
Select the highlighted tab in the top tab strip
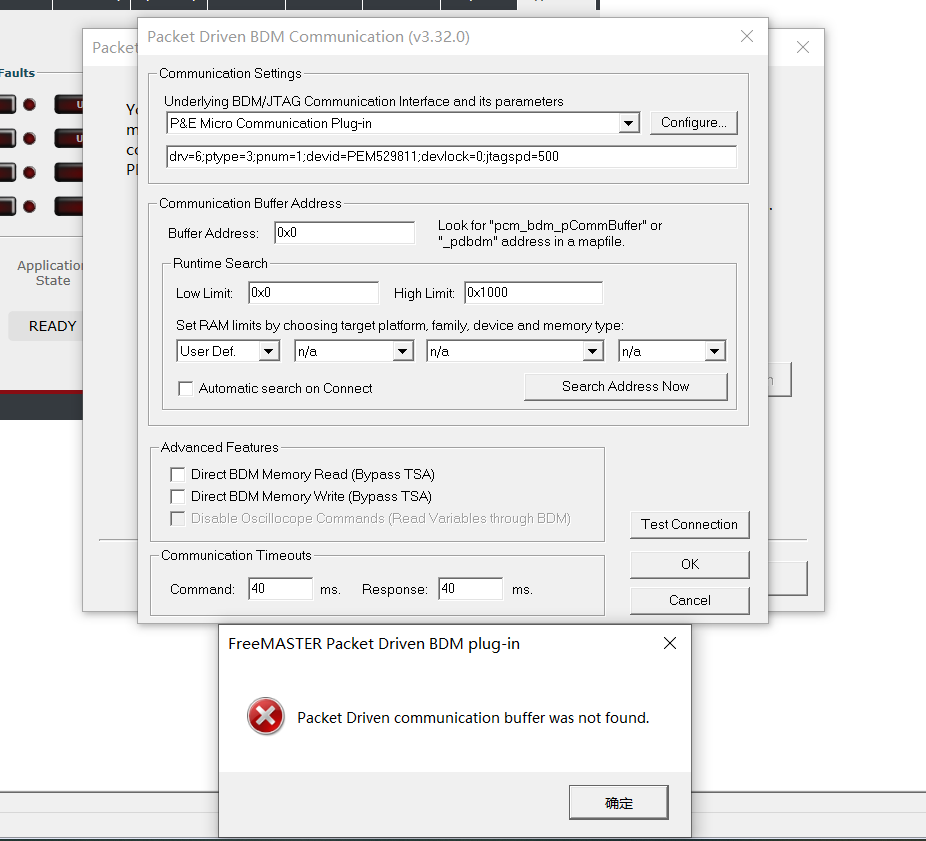tap(556, 5)
